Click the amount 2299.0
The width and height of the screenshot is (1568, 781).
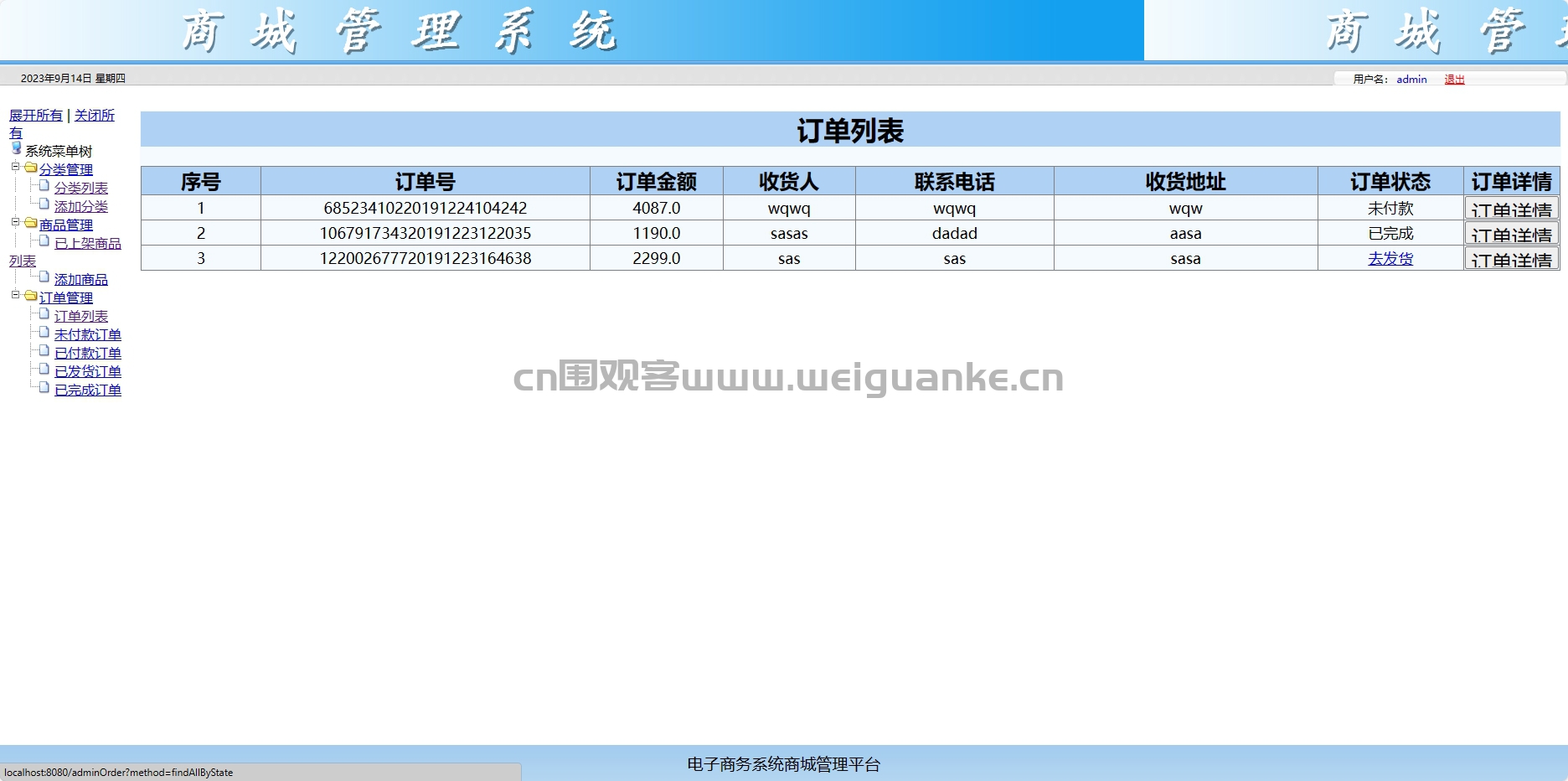pyautogui.click(x=657, y=258)
